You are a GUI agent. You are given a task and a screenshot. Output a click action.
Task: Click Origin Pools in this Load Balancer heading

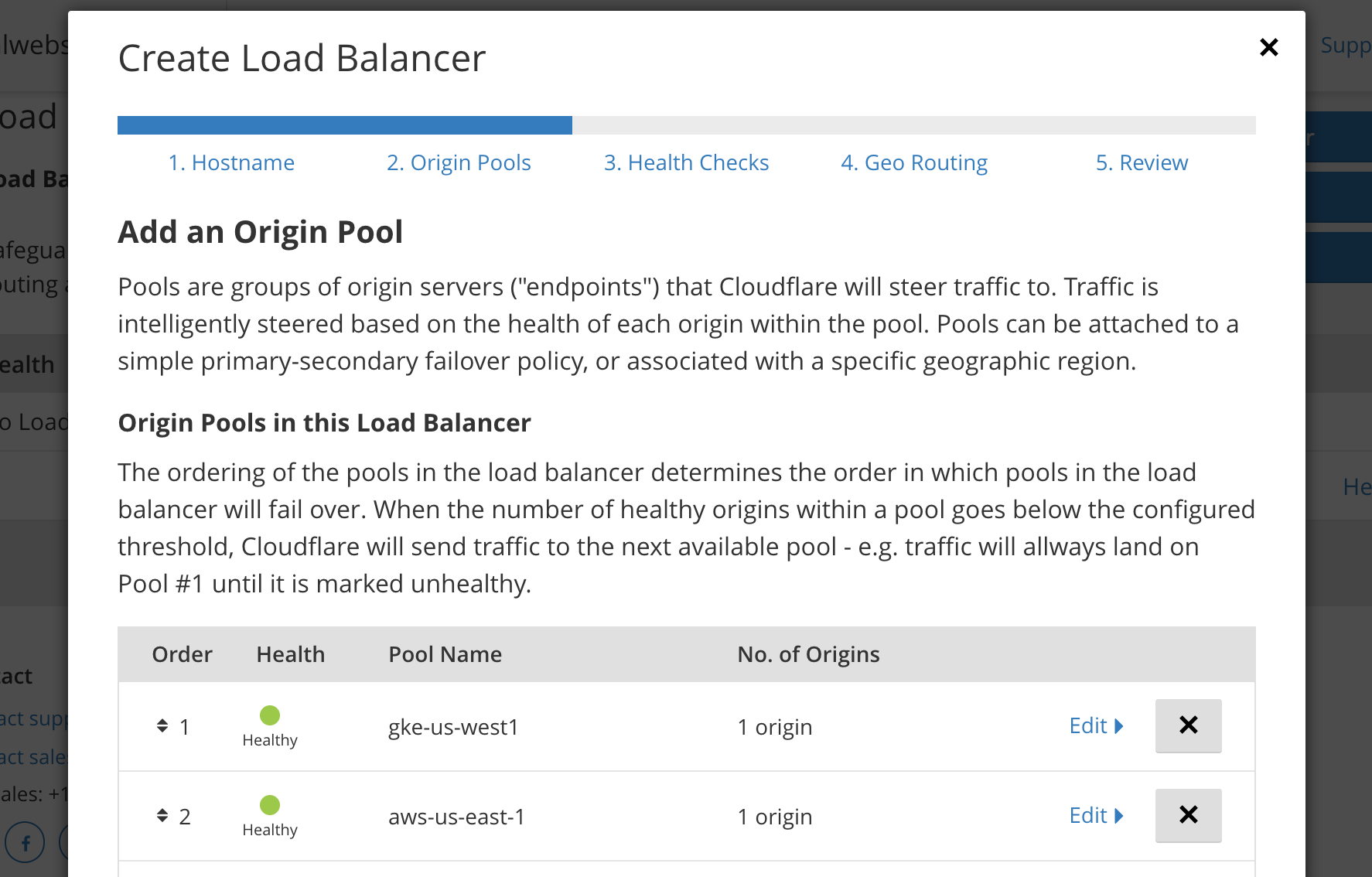click(324, 423)
